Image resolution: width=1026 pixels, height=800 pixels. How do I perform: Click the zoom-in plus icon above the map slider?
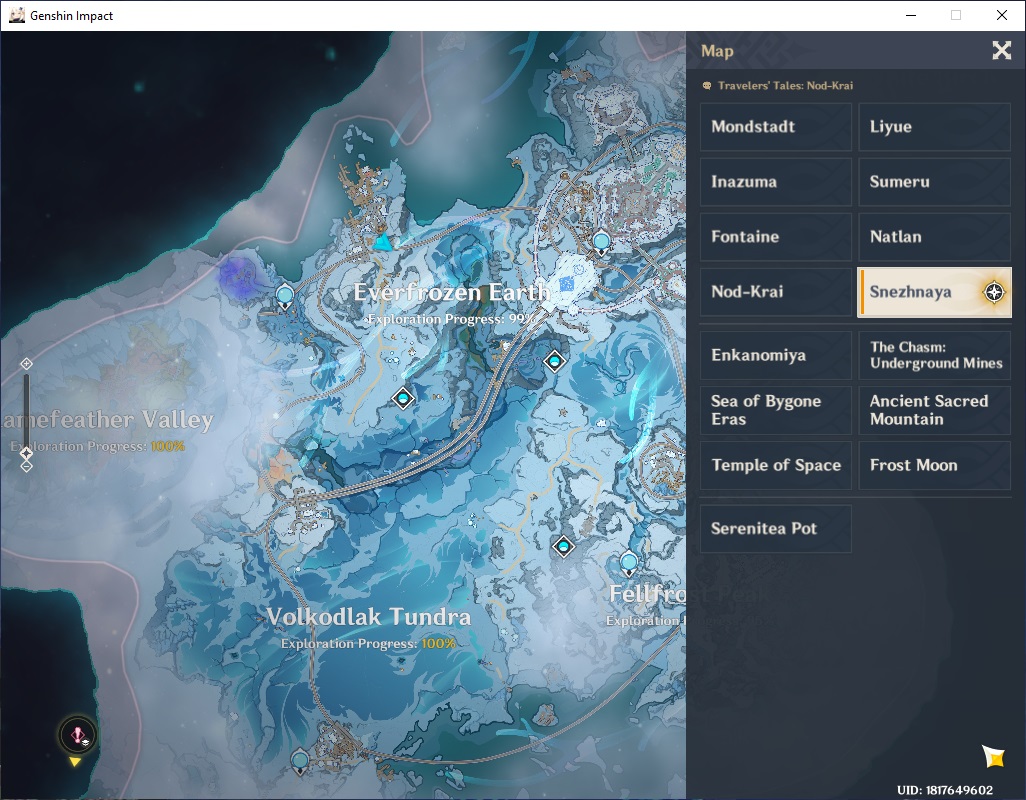click(x=26, y=364)
